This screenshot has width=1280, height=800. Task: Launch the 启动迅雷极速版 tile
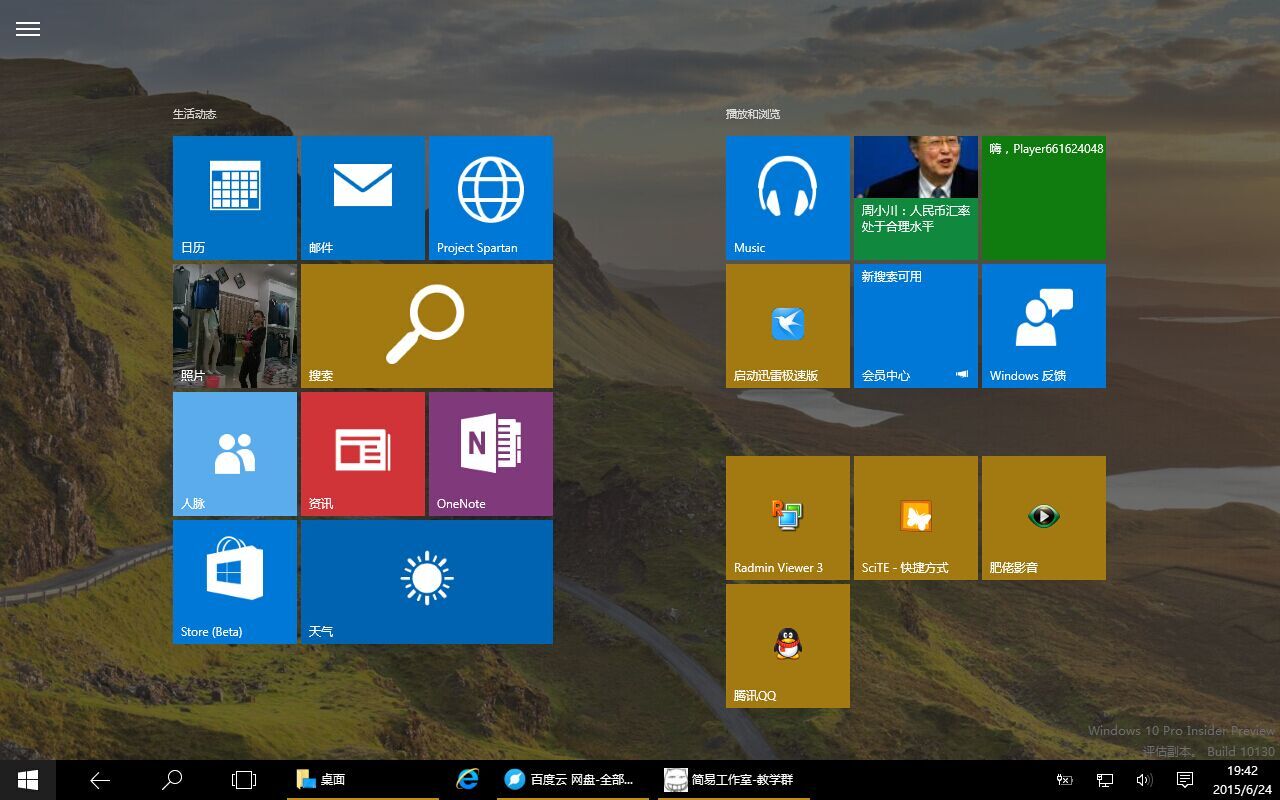(788, 326)
